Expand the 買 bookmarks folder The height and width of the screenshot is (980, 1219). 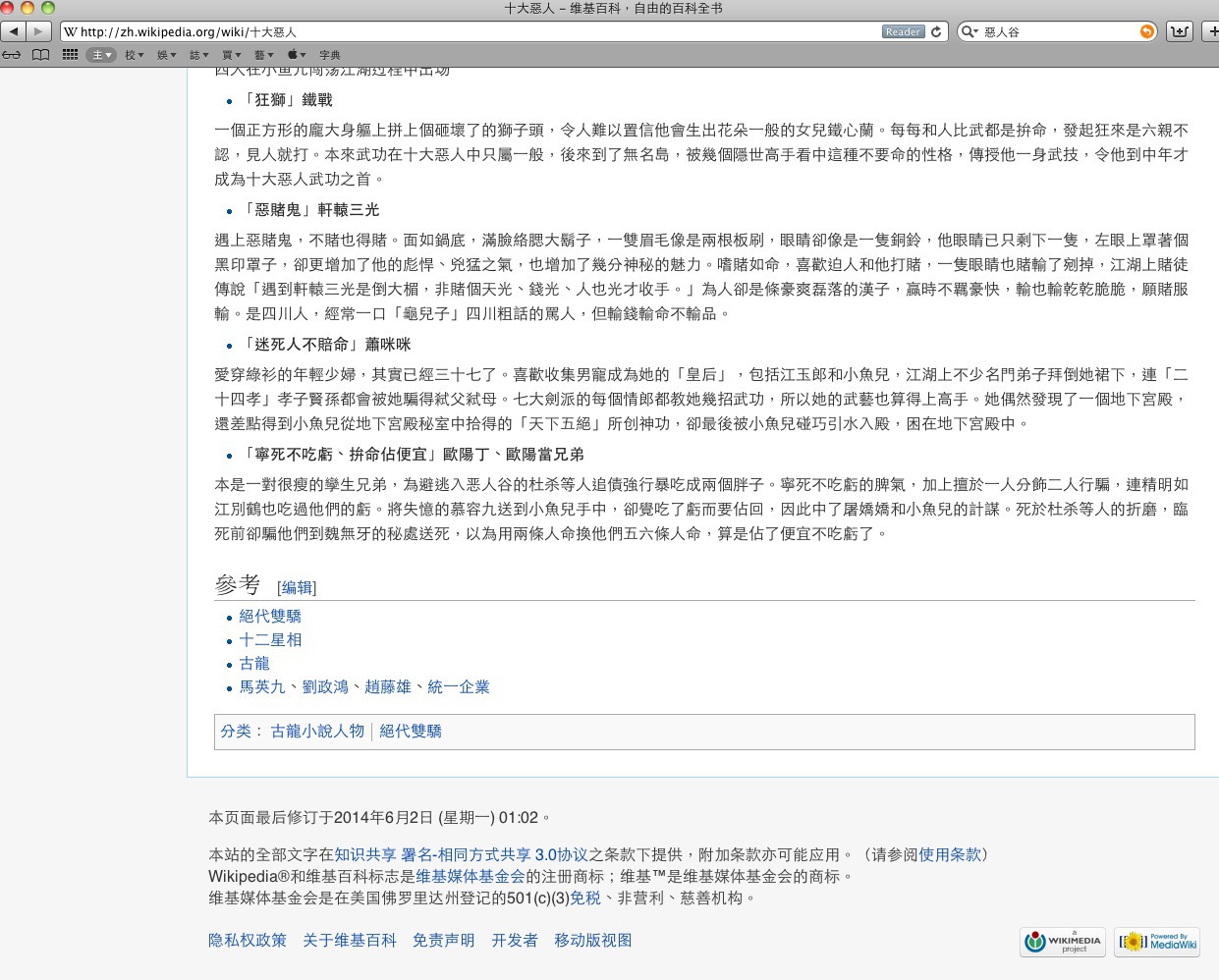point(232,55)
